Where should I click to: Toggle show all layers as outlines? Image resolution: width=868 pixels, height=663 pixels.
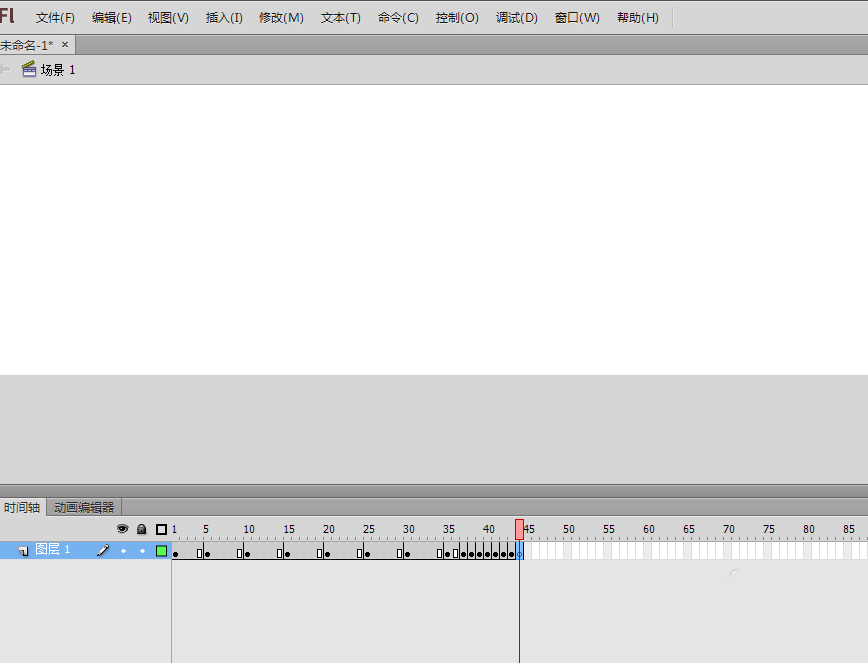(x=161, y=530)
